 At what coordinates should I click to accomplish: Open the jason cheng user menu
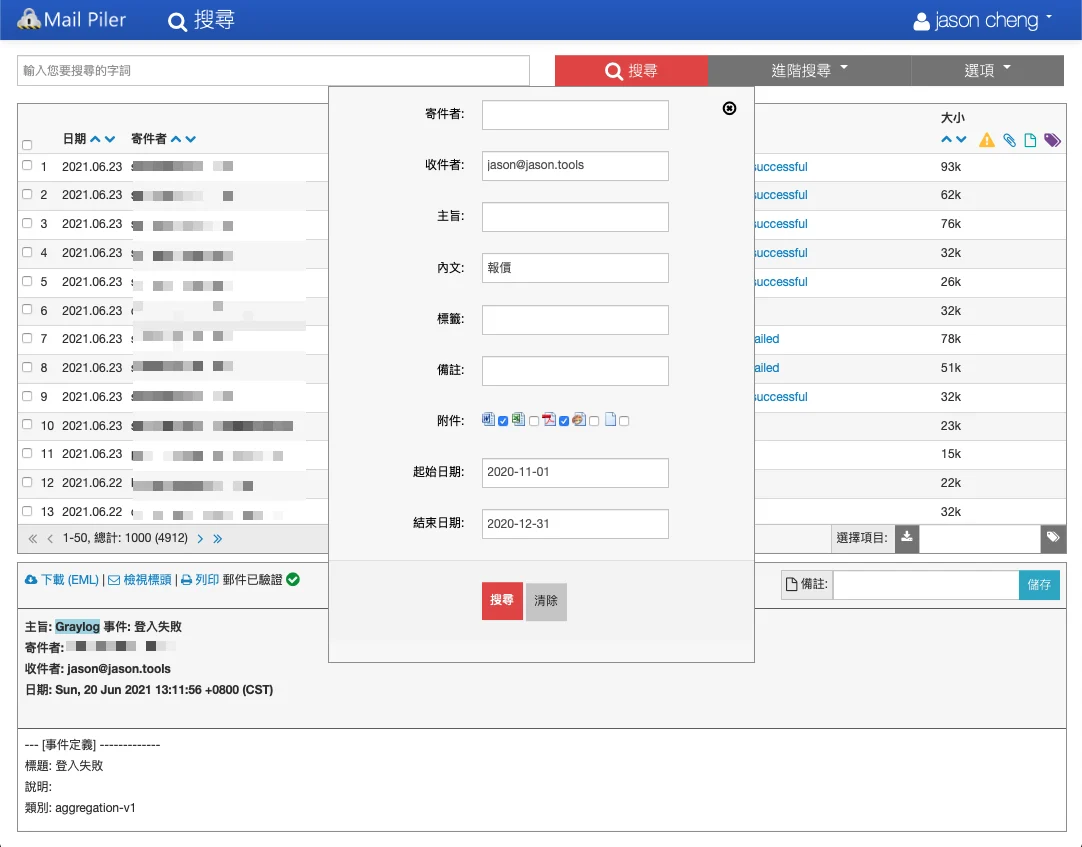(x=983, y=20)
